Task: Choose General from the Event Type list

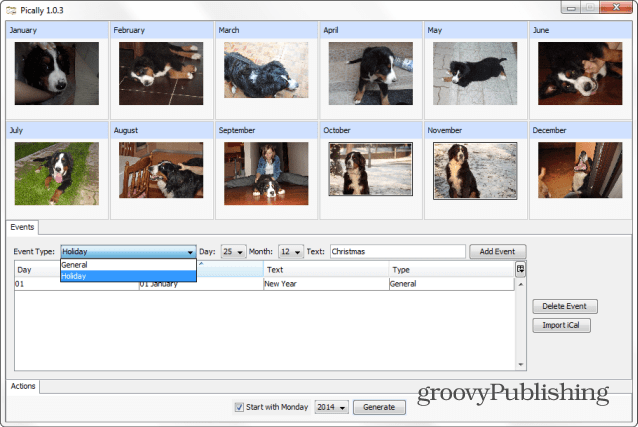Action: [128, 265]
